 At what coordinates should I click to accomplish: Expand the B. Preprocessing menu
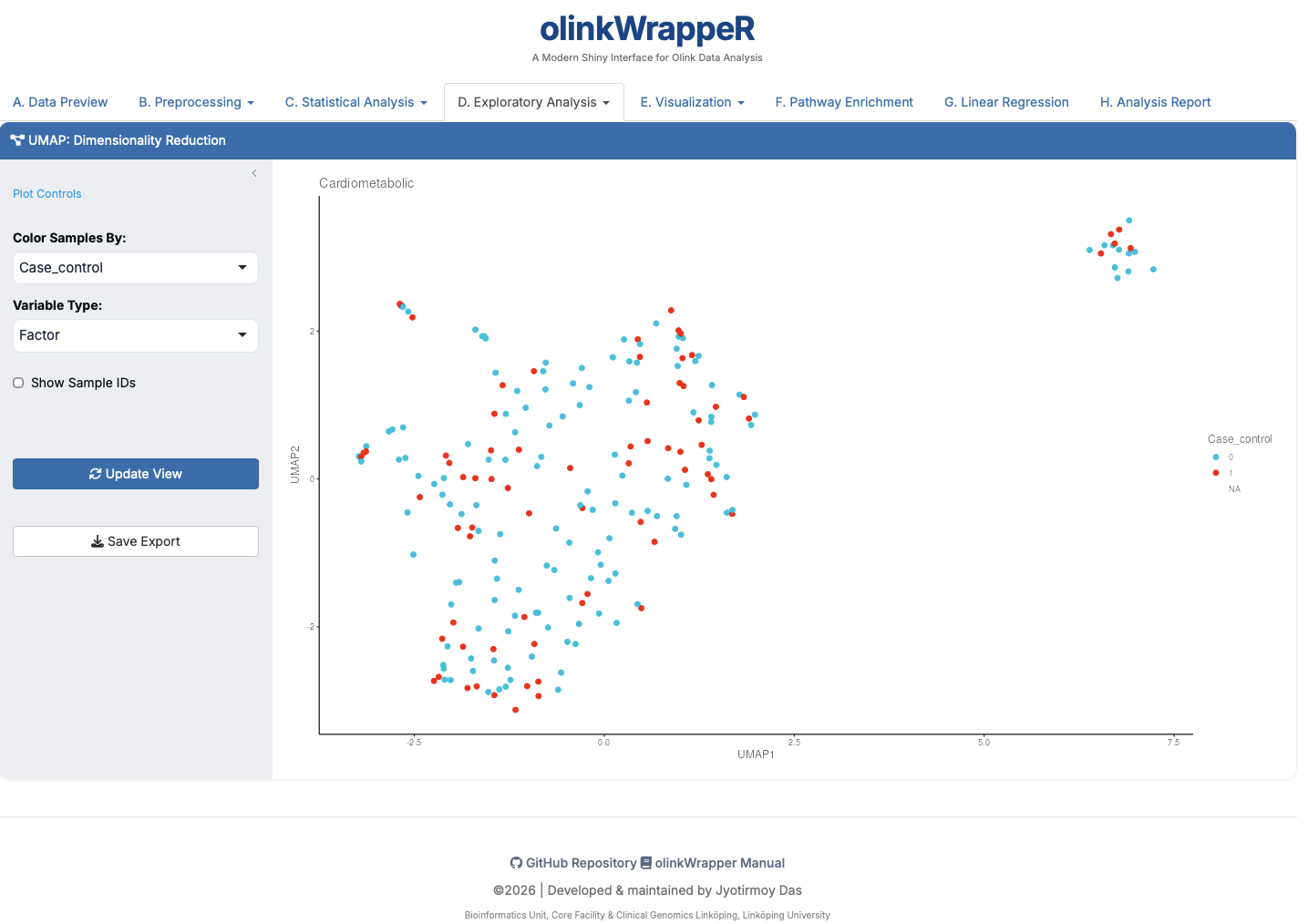coord(196,102)
